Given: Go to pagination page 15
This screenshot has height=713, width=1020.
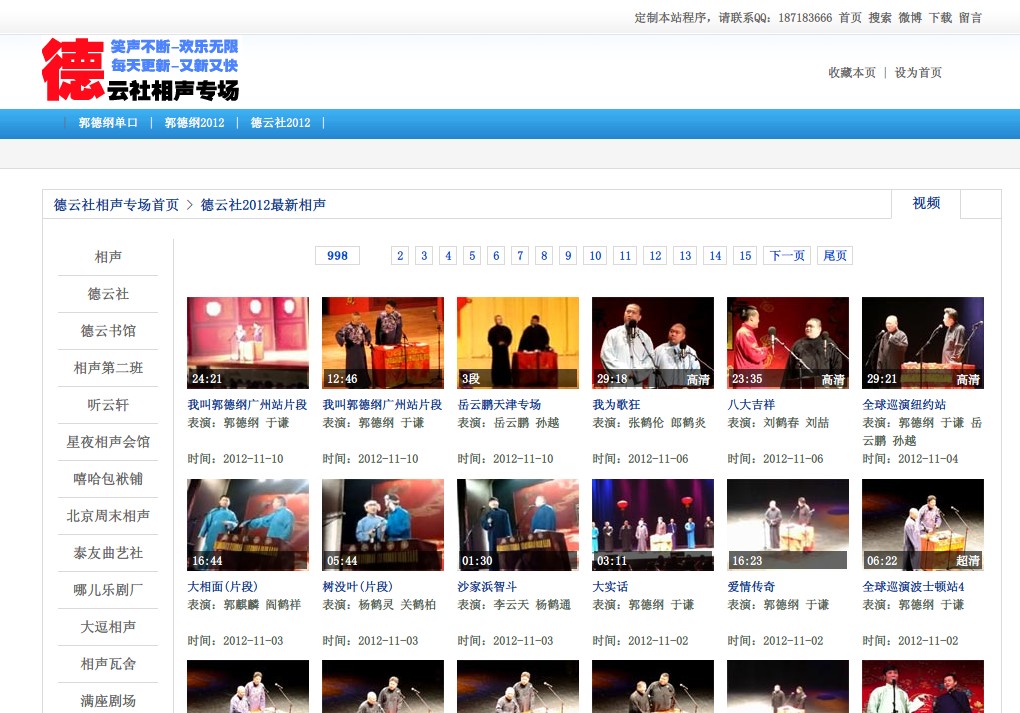Looking at the screenshot, I should (745, 256).
